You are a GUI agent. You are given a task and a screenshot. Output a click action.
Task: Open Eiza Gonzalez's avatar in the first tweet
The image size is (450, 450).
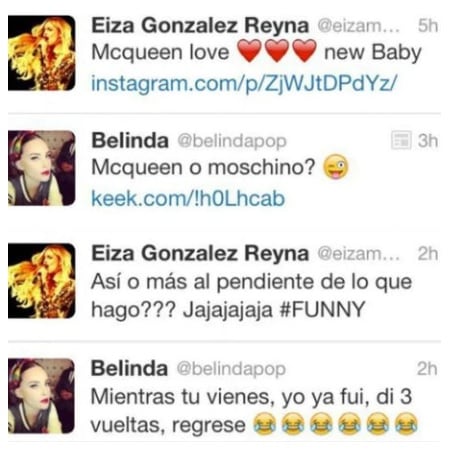tap(42, 53)
